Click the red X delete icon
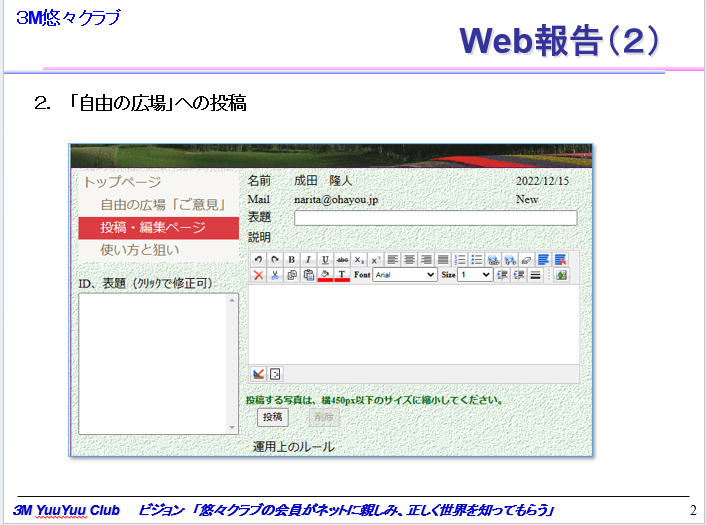 coord(258,275)
